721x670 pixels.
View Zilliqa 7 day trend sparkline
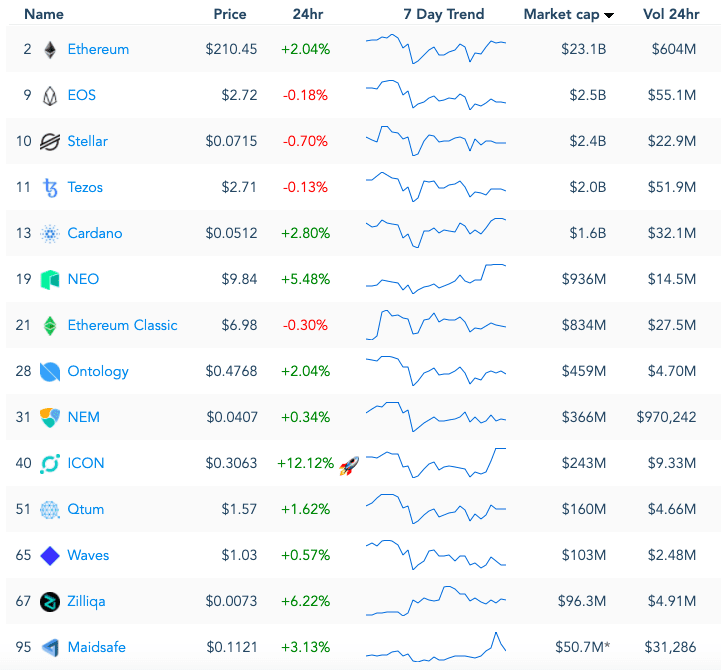click(436, 601)
